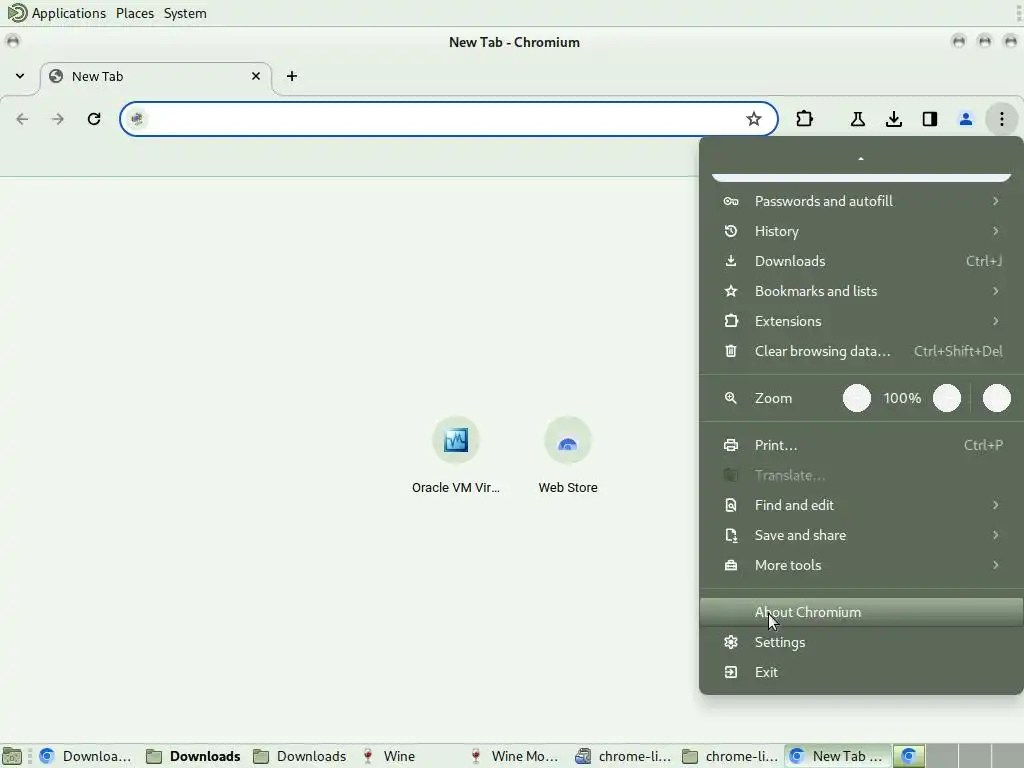Viewport: 1024px width, 768px height.
Task: Reload the page with refresh icon
Action: 94,119
